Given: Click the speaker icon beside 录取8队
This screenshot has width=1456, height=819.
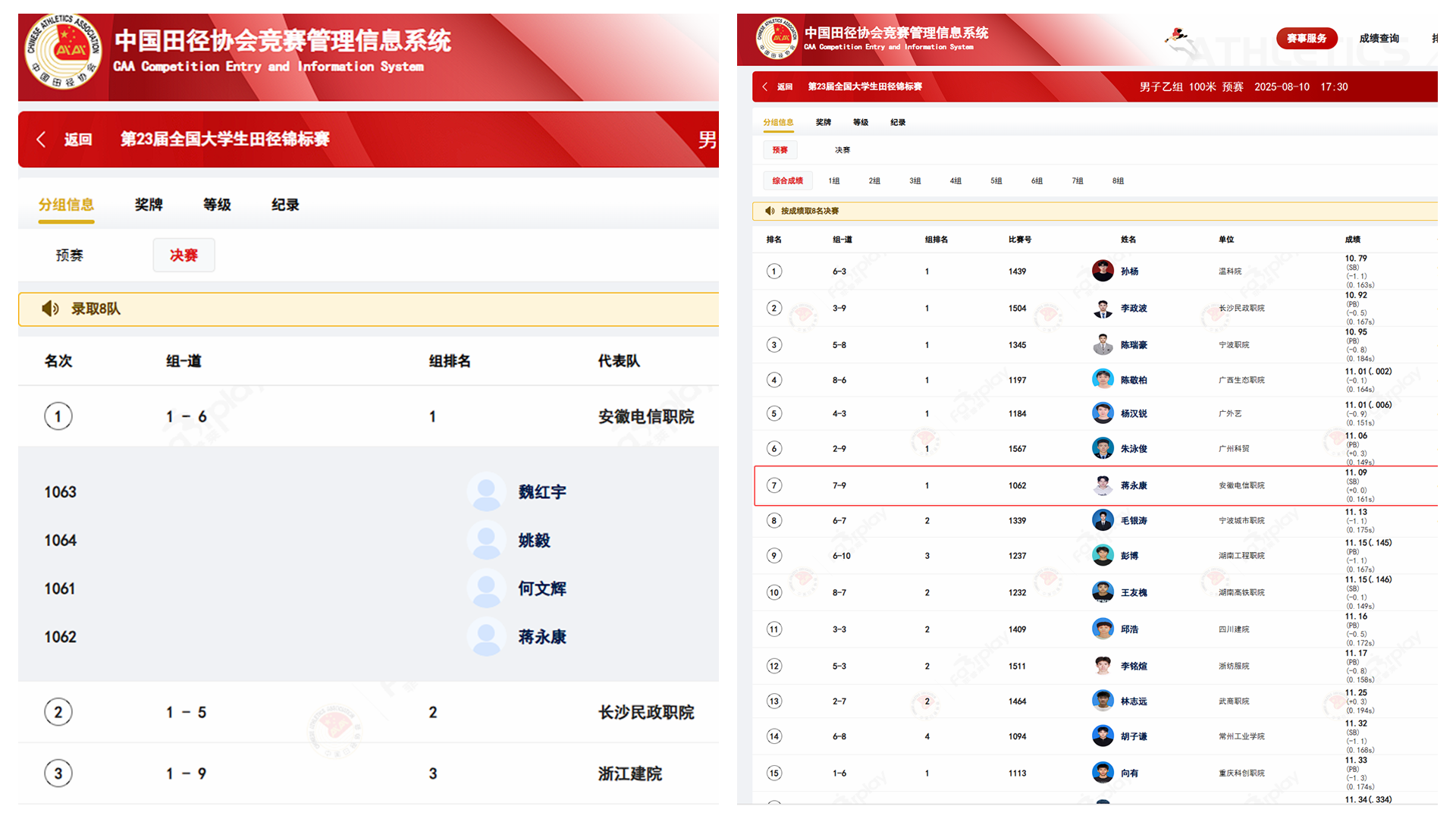Looking at the screenshot, I should pos(50,309).
